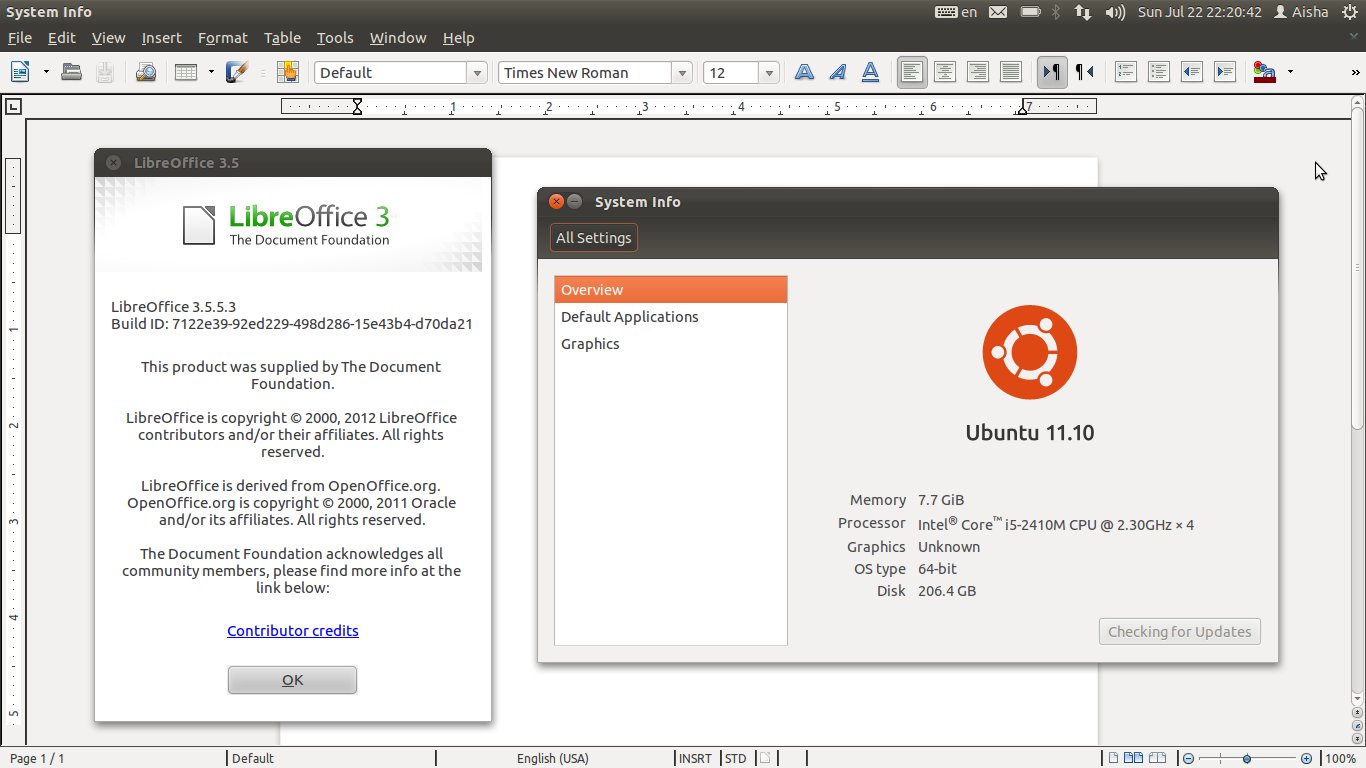Open keyboard layout indicator in top panel

tap(956, 12)
